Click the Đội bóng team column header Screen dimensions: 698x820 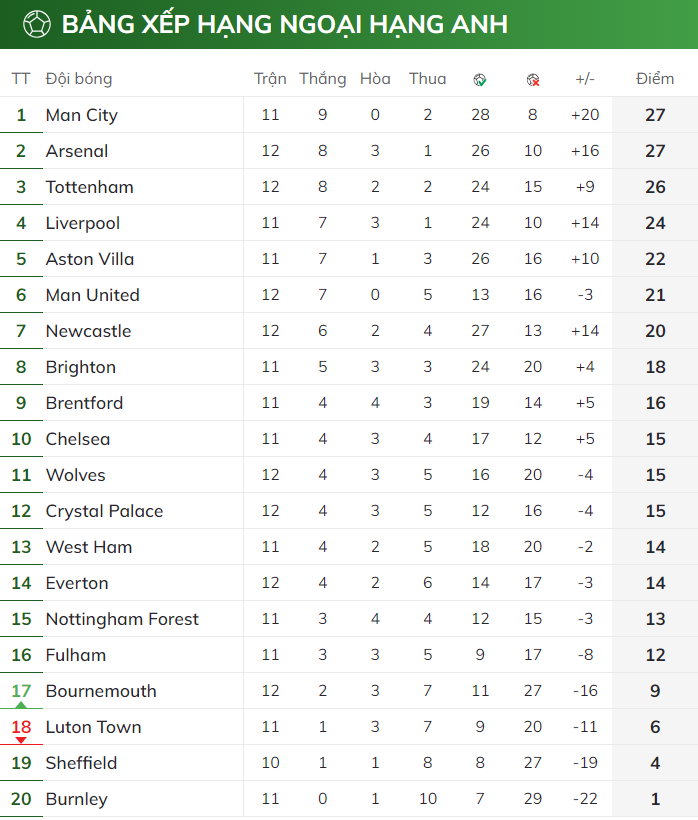[79, 79]
